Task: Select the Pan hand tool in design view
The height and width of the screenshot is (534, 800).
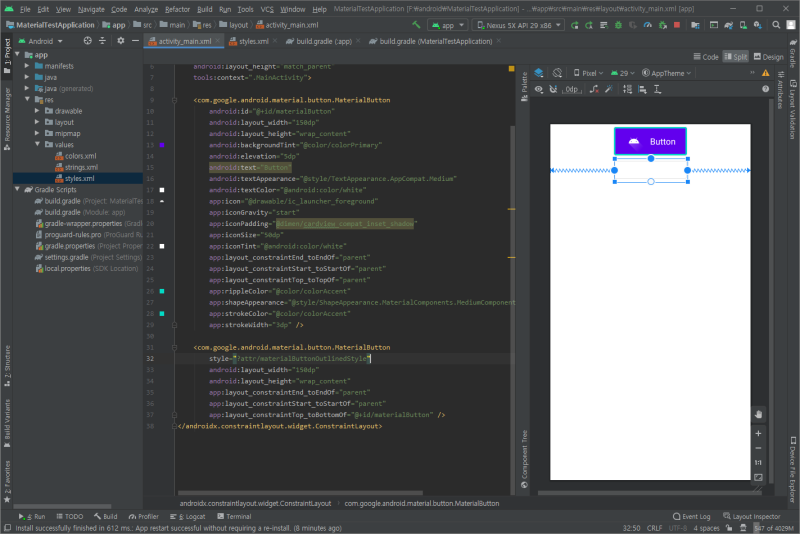Action: (x=758, y=414)
